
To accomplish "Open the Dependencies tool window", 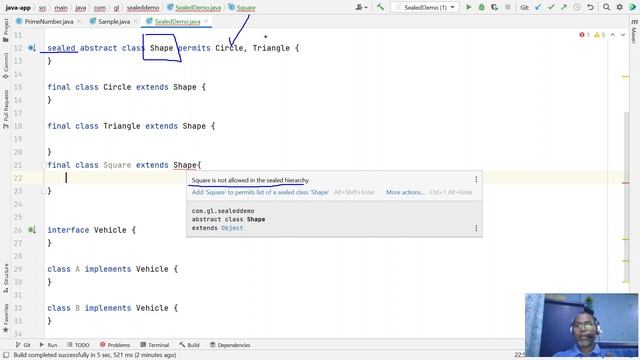I will coord(230,345).
